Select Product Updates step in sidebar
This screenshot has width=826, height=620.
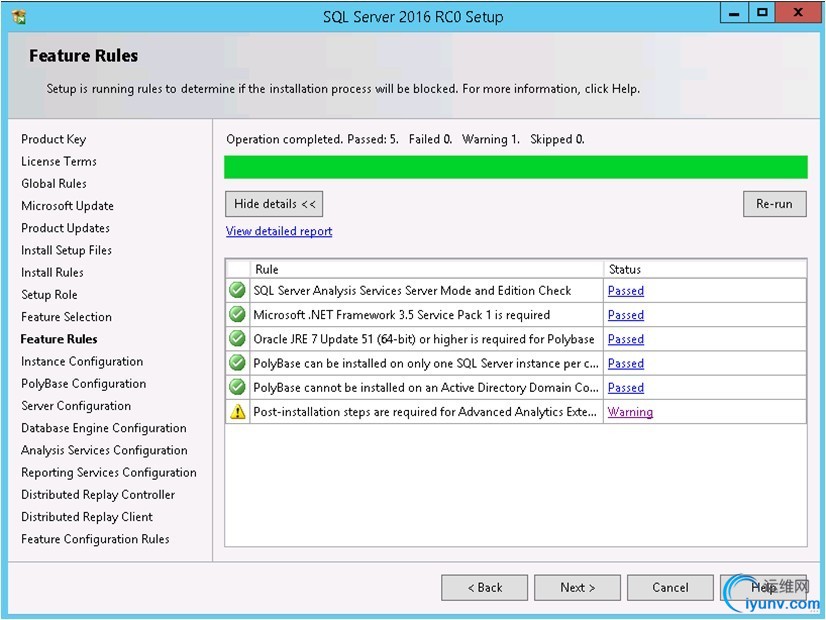65,228
